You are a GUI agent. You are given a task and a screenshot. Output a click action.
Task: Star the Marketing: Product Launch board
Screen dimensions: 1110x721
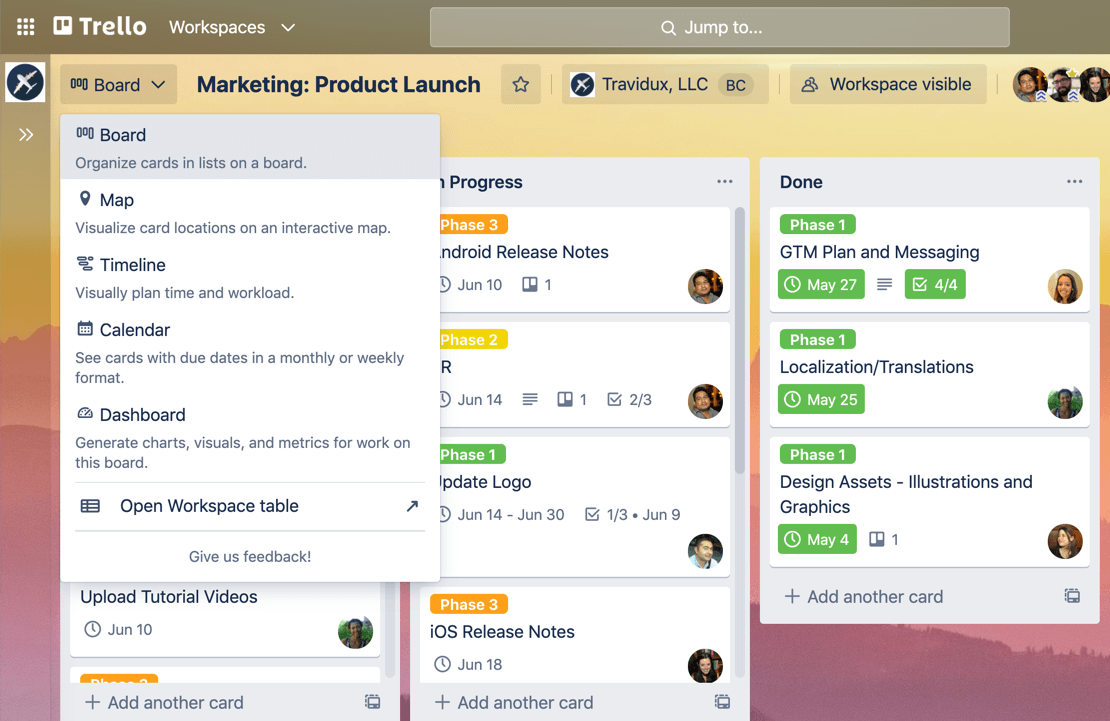coord(521,84)
